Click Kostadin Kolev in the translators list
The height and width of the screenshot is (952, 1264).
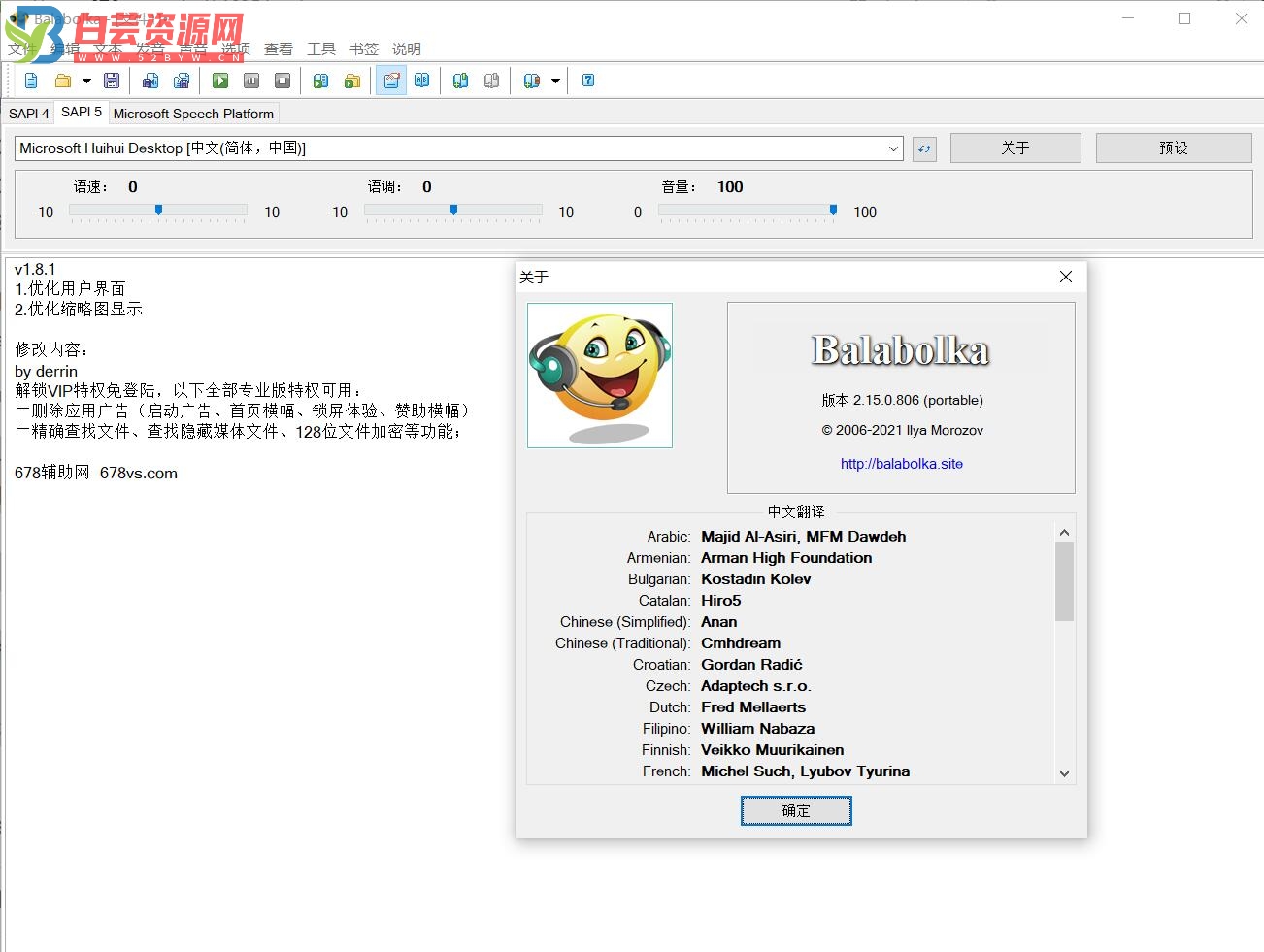(756, 579)
